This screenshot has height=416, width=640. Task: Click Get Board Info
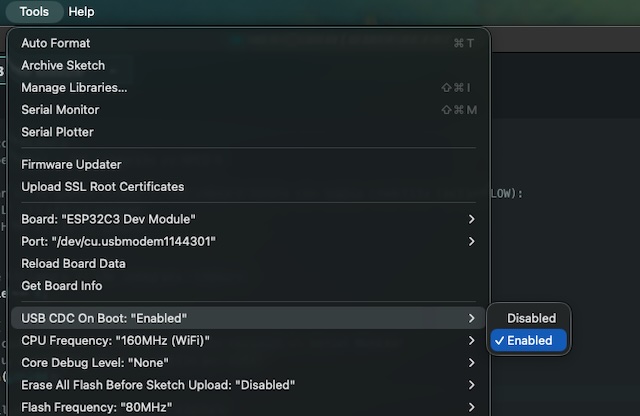point(62,286)
